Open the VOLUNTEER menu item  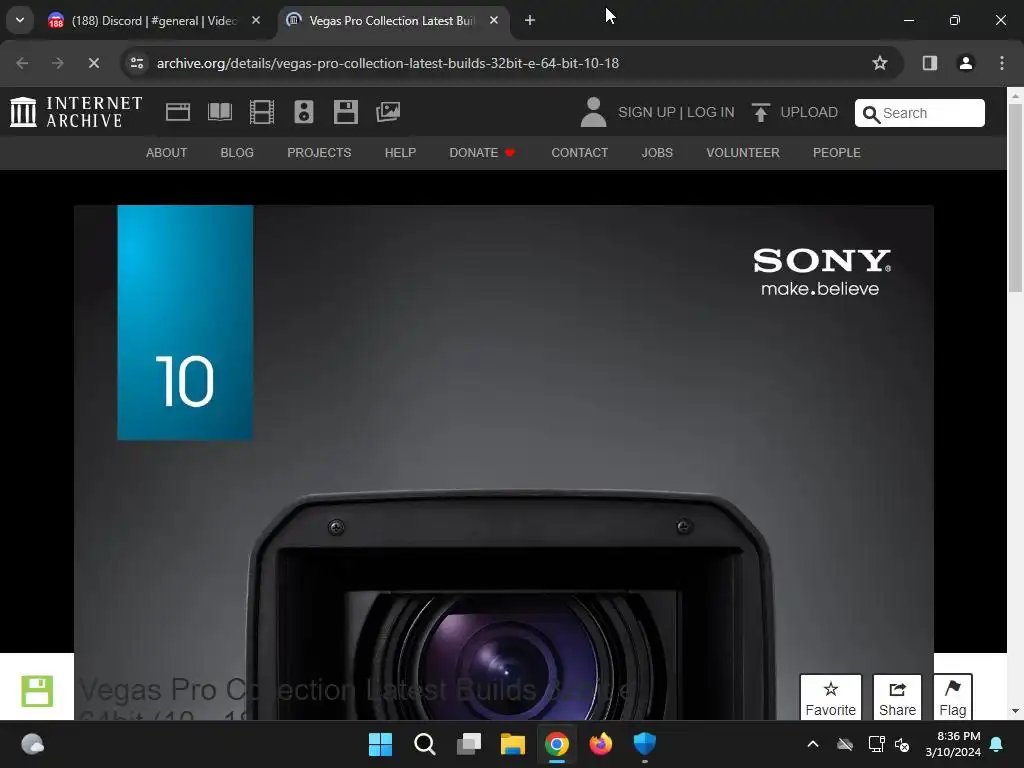click(743, 153)
